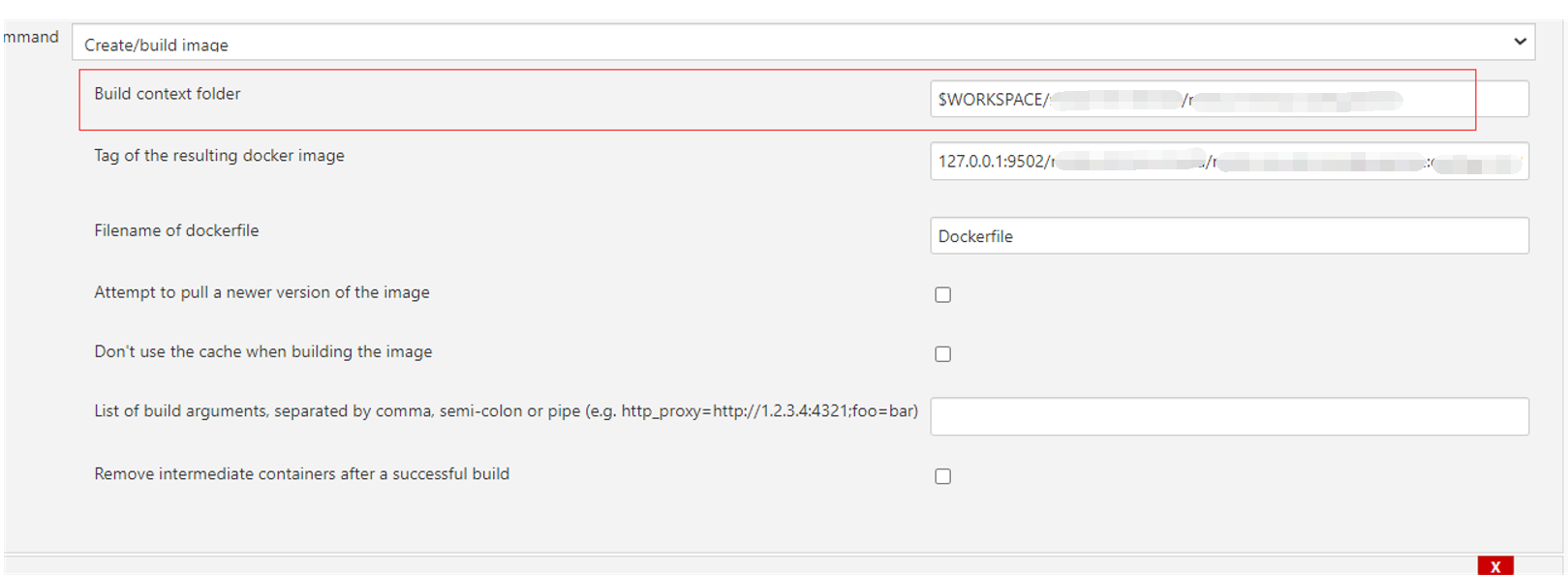Click the red X delete button
1568x576 pixels.
click(x=1494, y=566)
